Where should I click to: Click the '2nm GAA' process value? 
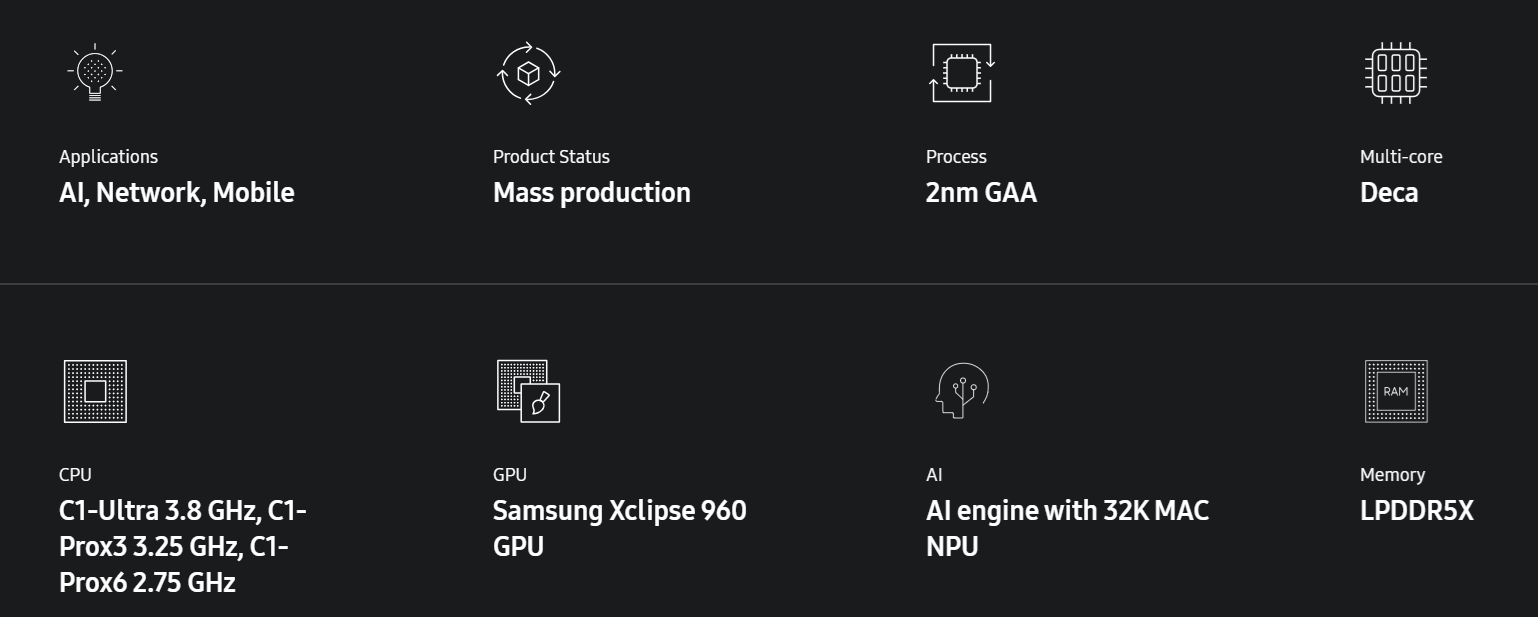click(981, 193)
